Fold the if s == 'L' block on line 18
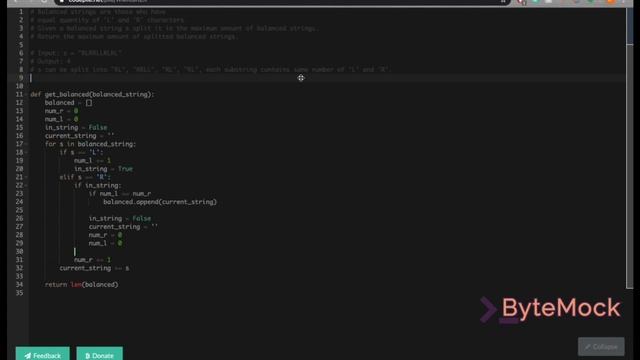The image size is (640, 360). 27,153
